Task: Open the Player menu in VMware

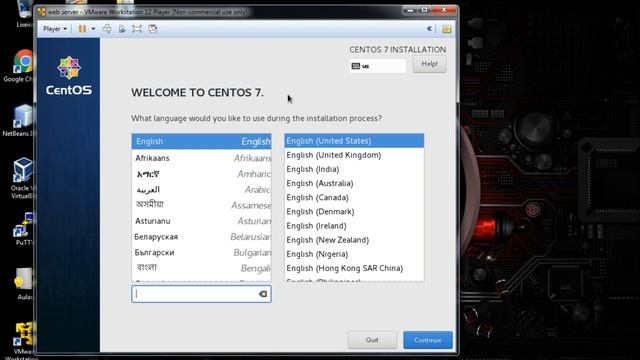Action: [55, 29]
